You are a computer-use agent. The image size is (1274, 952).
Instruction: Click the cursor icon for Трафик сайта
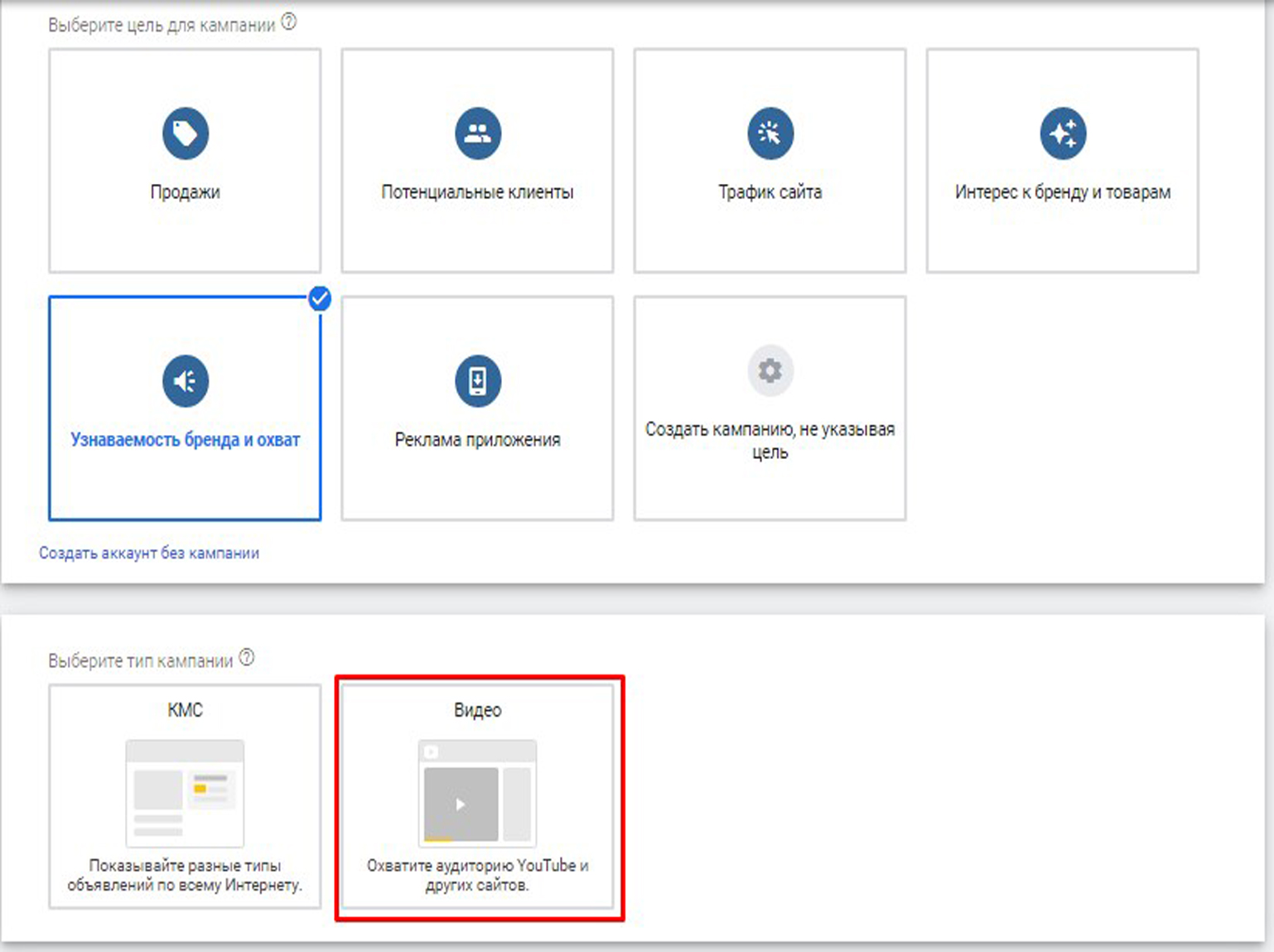click(x=770, y=133)
